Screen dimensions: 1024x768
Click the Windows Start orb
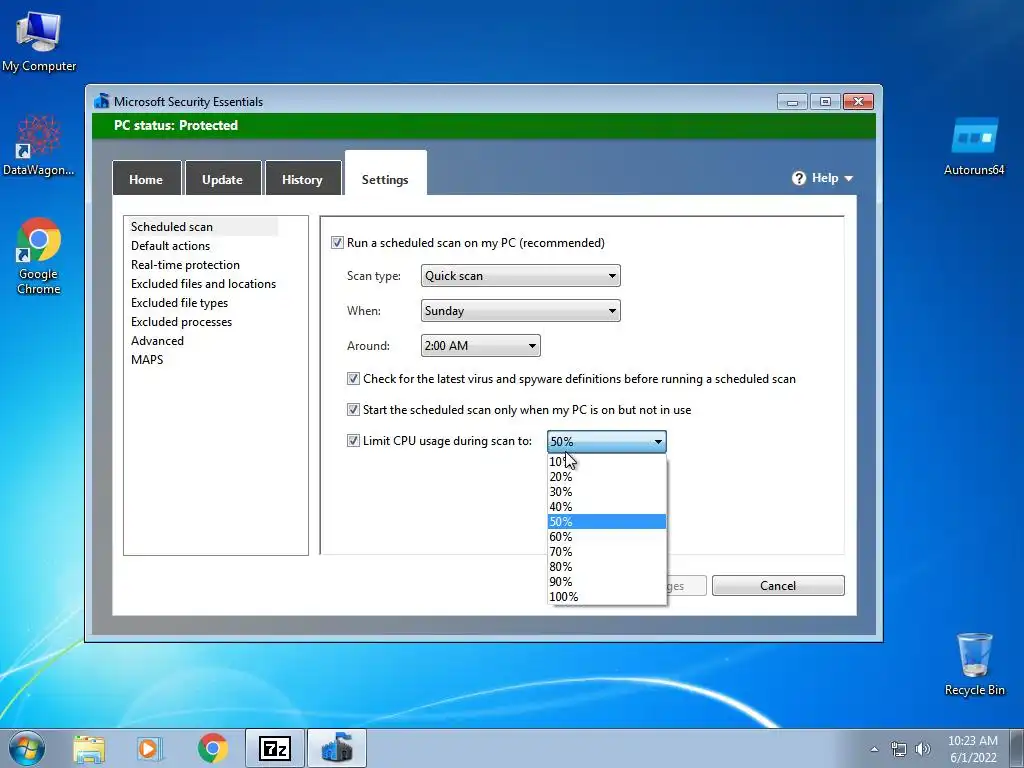(27, 748)
